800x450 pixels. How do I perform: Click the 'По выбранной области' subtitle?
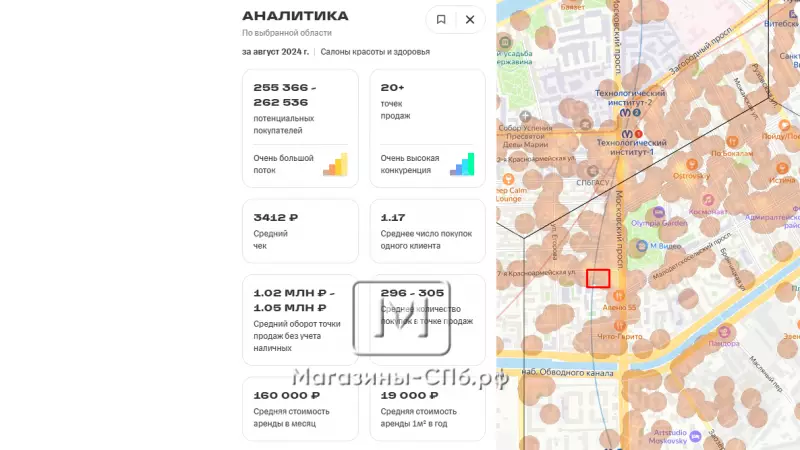point(287,33)
